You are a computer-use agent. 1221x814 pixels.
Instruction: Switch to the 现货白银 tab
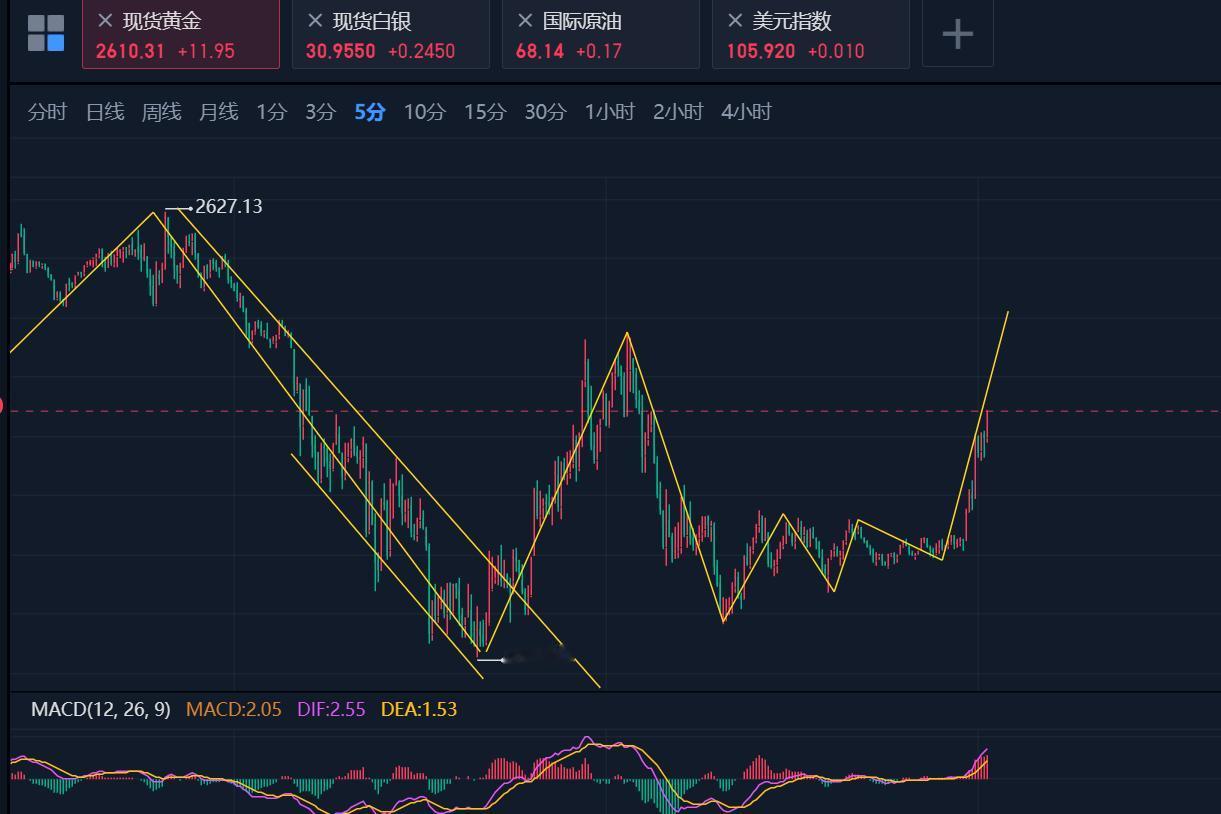390,34
